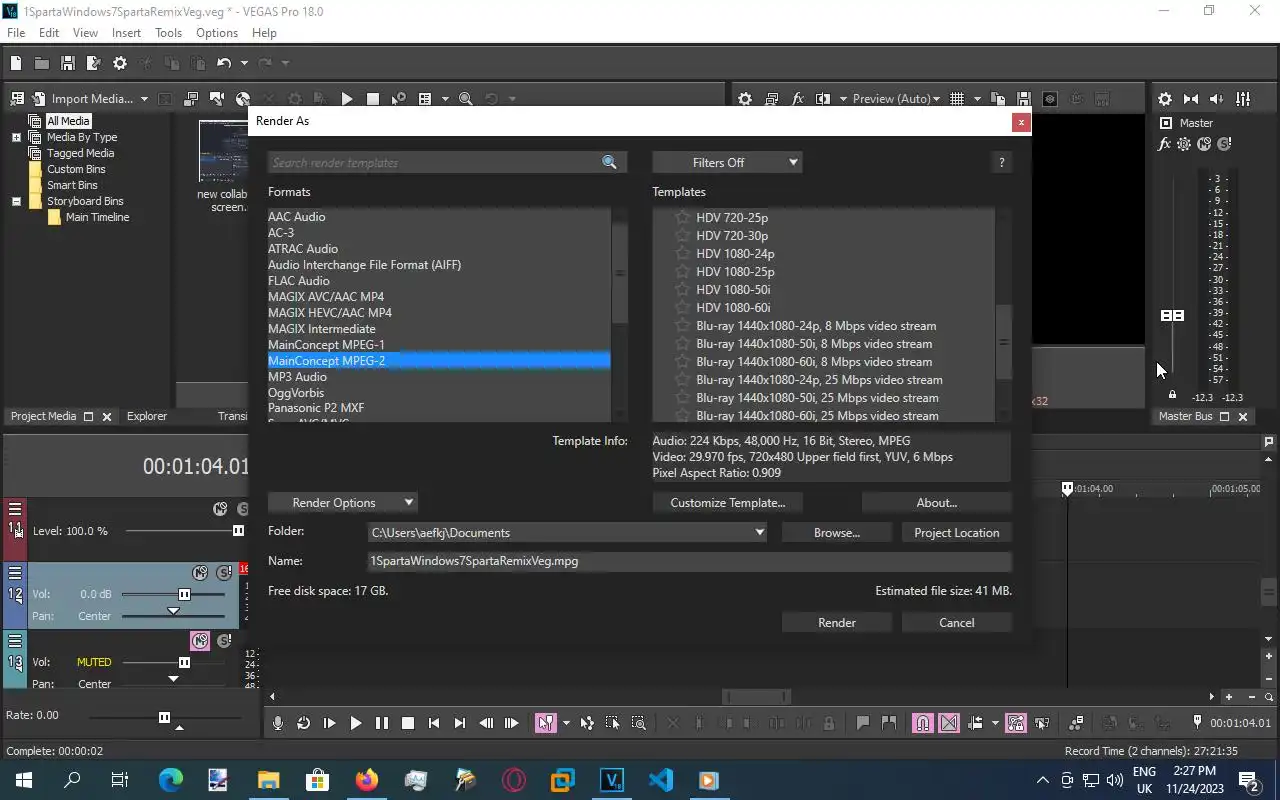Pause playback in transport bar
1280x800 pixels.
(x=382, y=723)
